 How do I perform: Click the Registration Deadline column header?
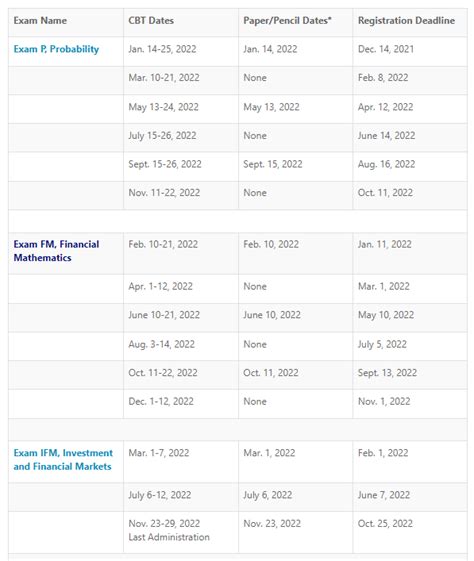pos(406,20)
